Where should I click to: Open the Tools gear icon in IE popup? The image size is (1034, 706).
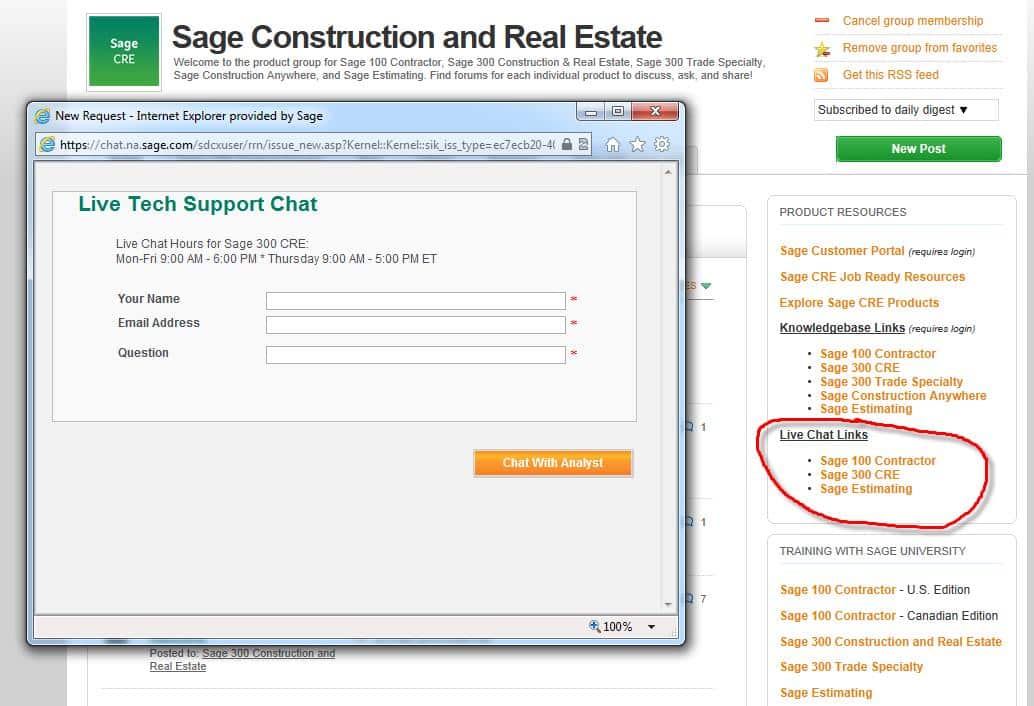point(661,144)
